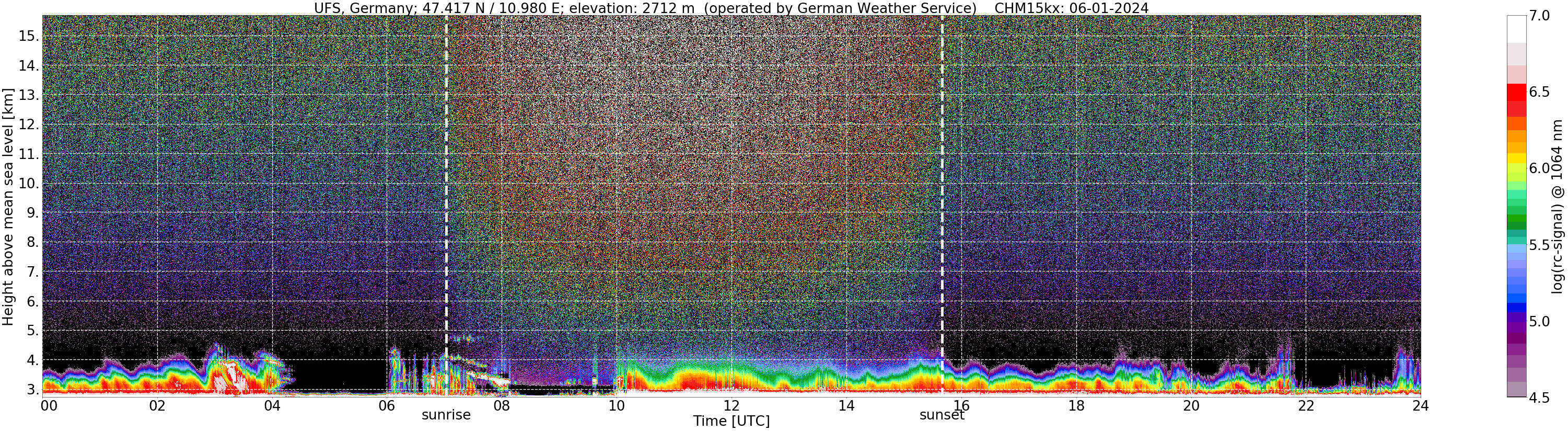
Task: Click the 'Time [UTC]' axis label
Action: [731, 421]
